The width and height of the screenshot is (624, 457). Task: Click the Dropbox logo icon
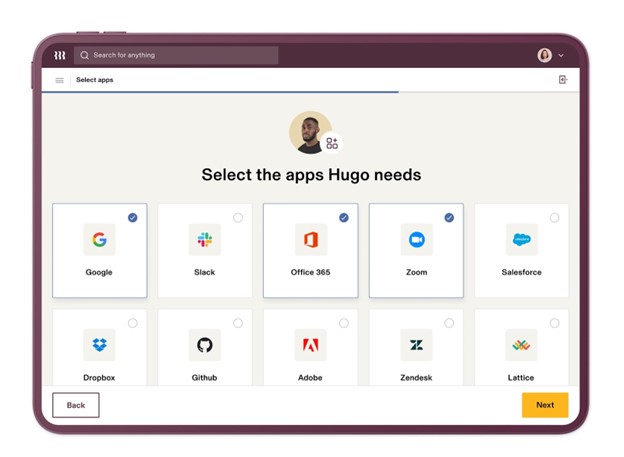point(99,345)
